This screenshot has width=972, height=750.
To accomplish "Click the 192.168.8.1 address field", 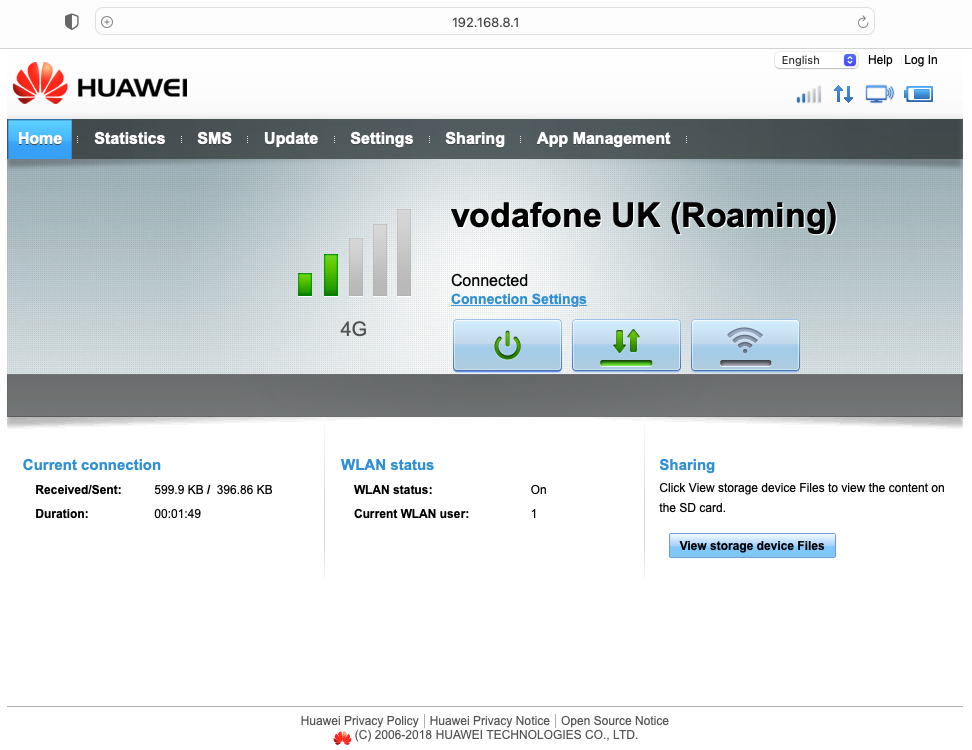I will (485, 22).
